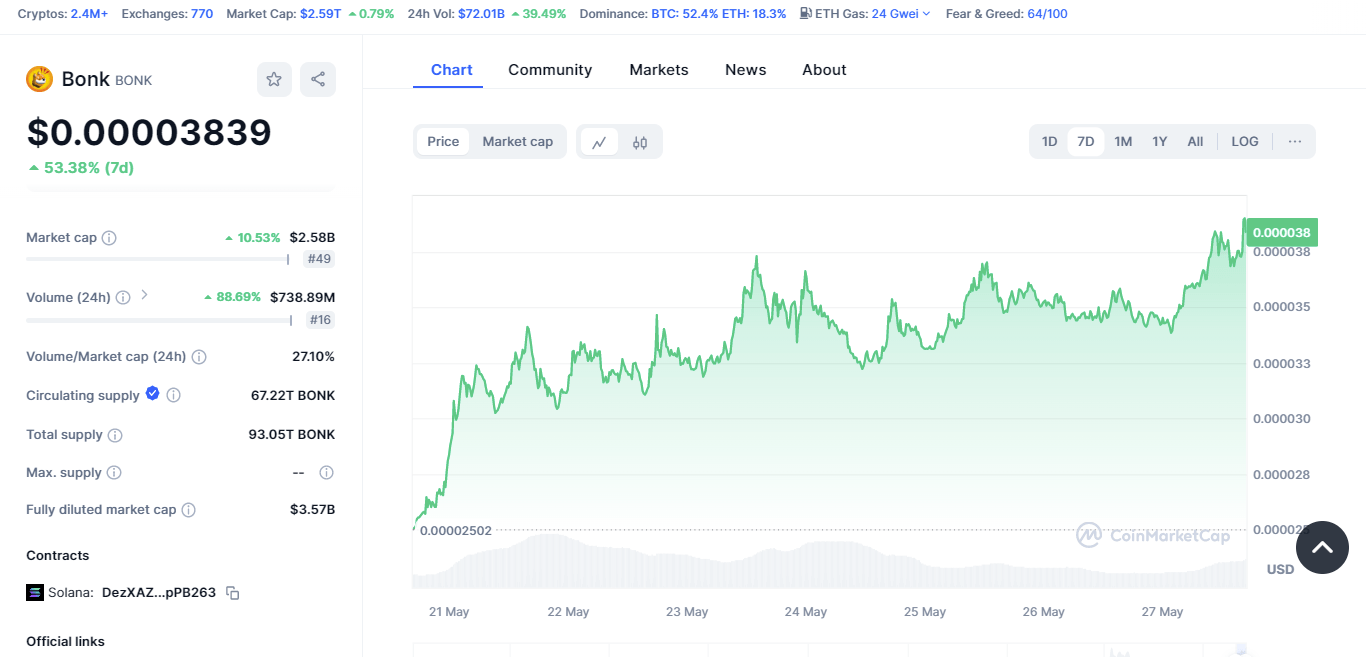The image size is (1366, 657).
Task: Click the volume bars under the chart
Action: [x=830, y=562]
